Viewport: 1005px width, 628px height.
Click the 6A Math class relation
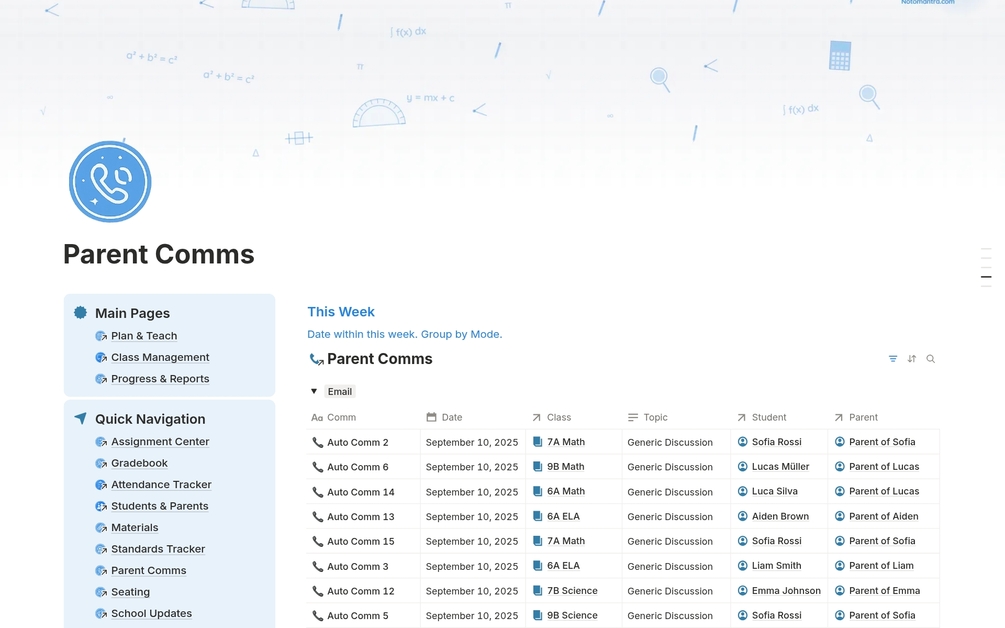pyautogui.click(x=565, y=492)
